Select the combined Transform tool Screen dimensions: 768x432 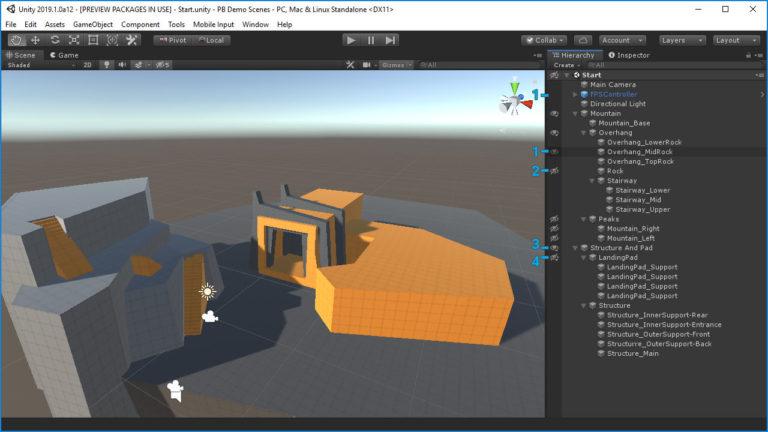pos(112,40)
